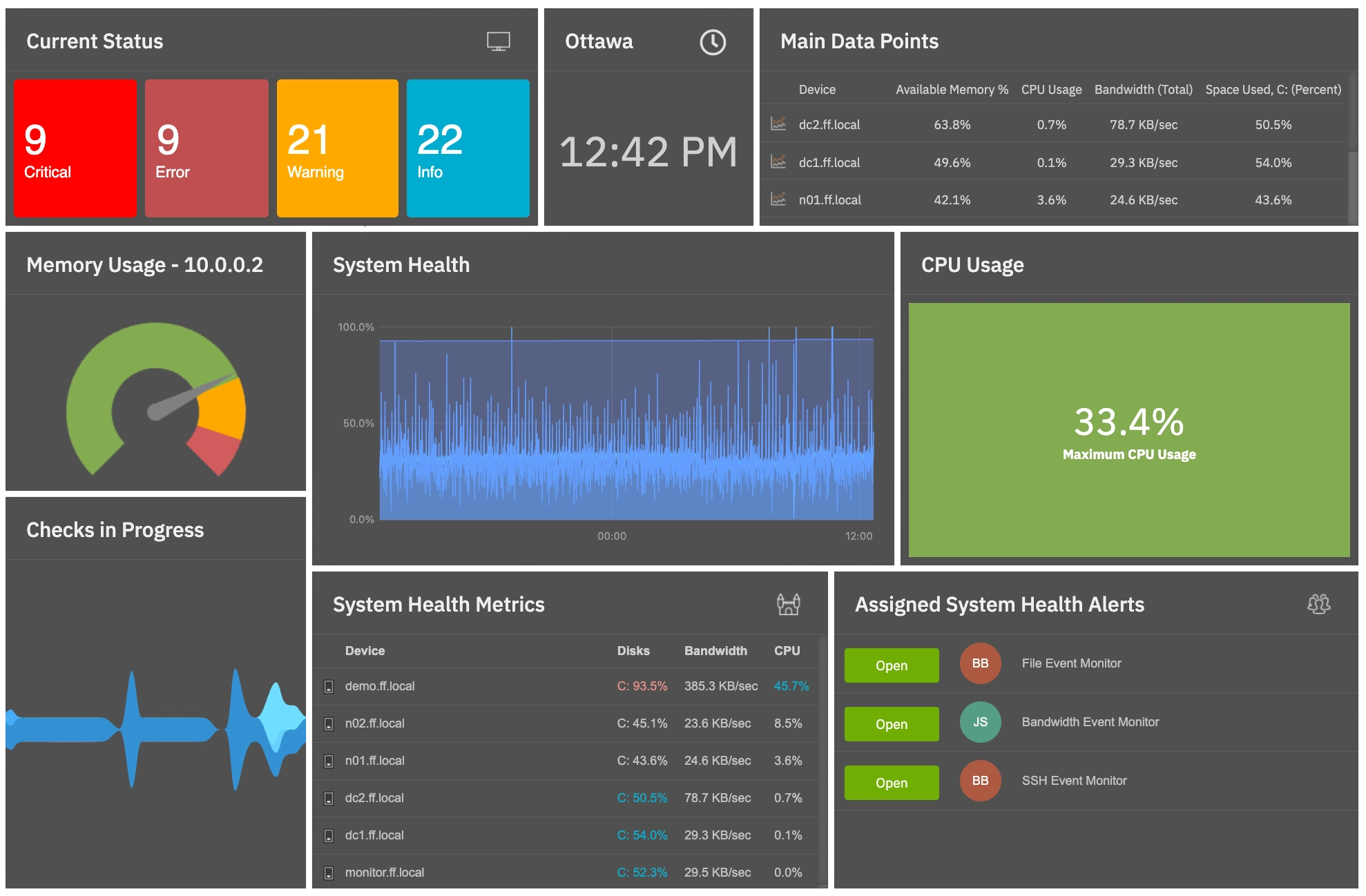
Task: Click the device icon beside monitor.ff.local
Action: pyautogui.click(x=327, y=872)
